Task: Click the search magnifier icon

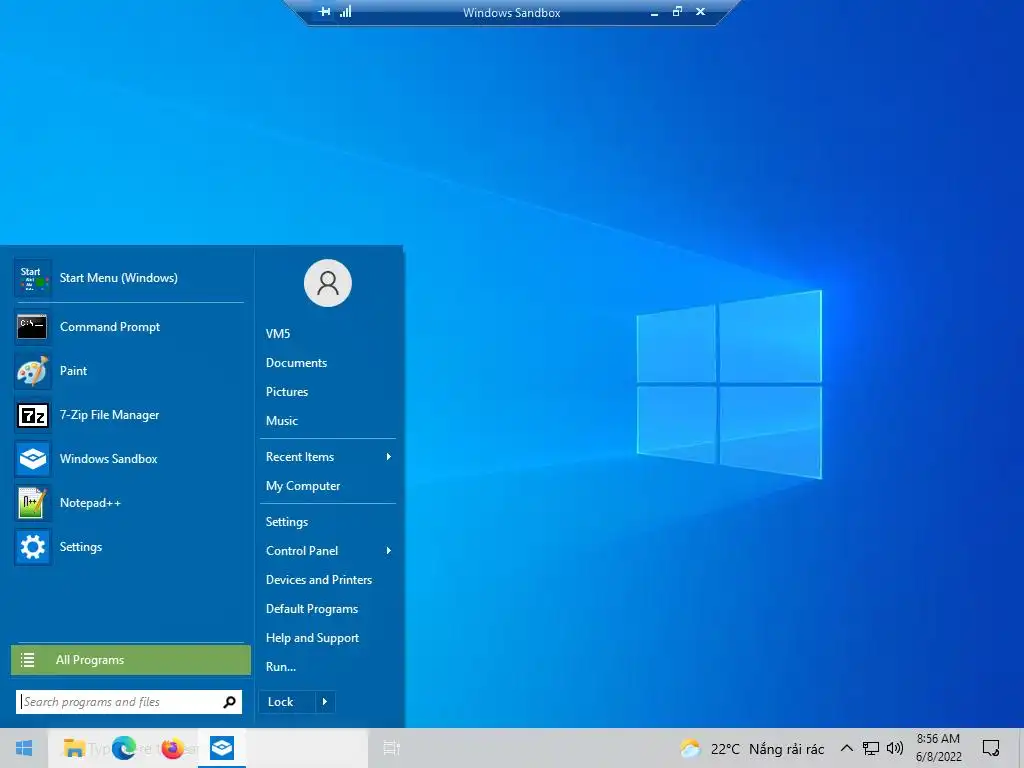Action: click(229, 702)
